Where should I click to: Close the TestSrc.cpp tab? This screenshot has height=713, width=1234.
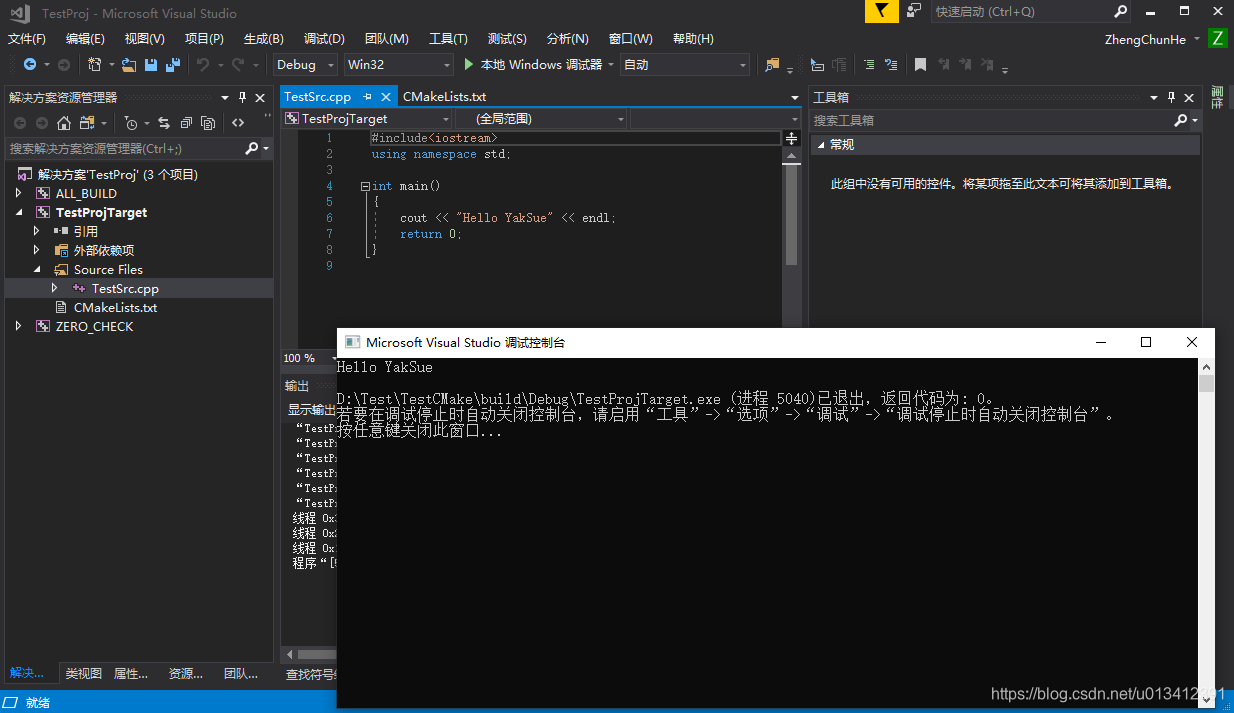point(385,97)
